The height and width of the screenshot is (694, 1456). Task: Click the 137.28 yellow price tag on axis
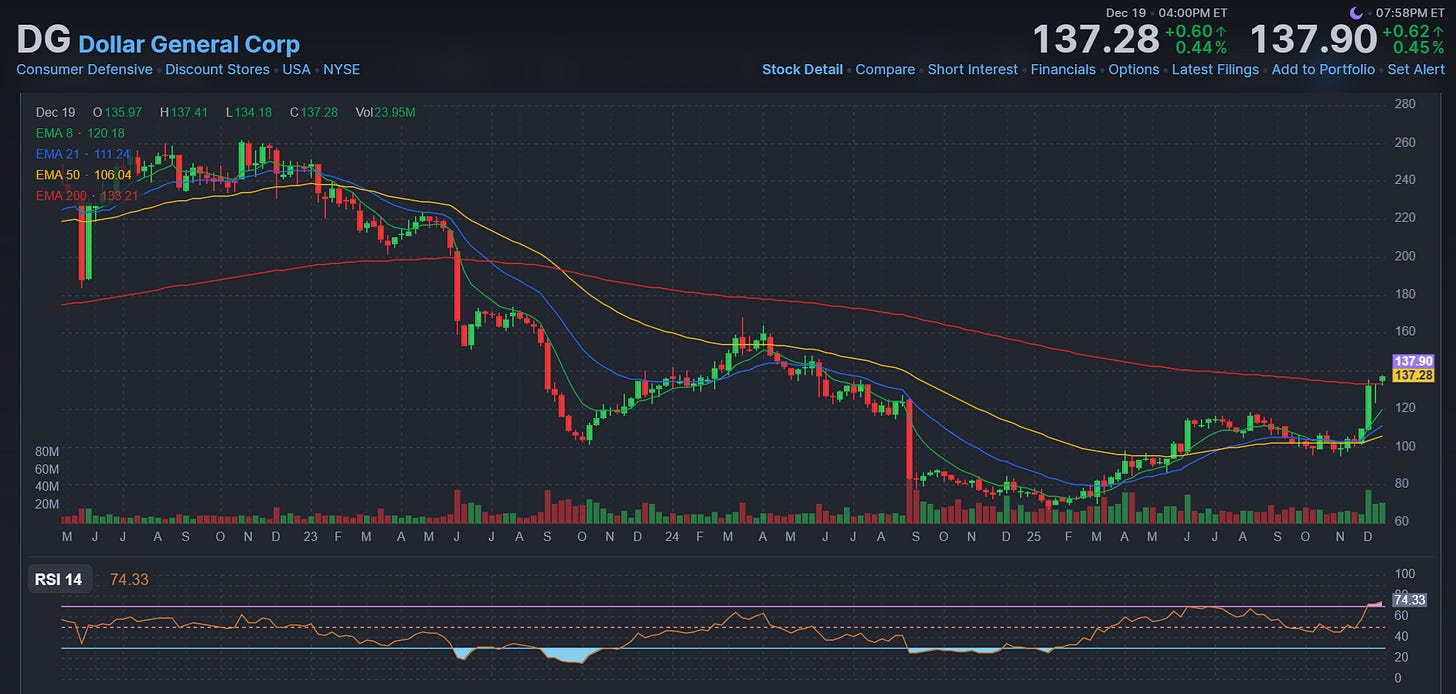1413,375
